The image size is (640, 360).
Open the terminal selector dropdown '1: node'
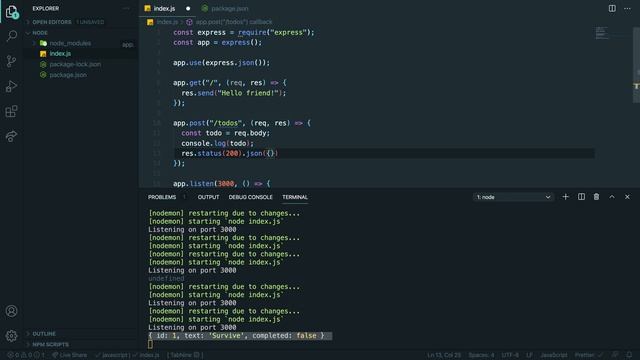(513, 197)
